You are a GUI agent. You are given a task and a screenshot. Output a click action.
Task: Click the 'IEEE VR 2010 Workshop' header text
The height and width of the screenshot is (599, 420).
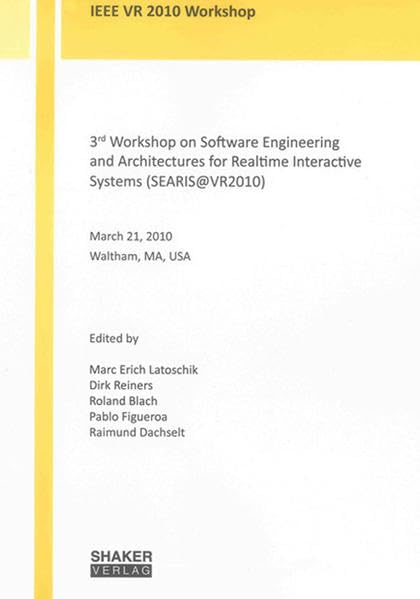(172, 12)
